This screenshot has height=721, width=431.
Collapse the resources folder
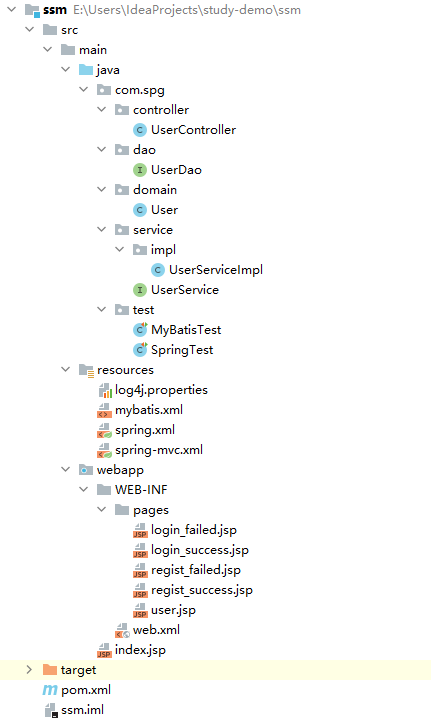66,369
